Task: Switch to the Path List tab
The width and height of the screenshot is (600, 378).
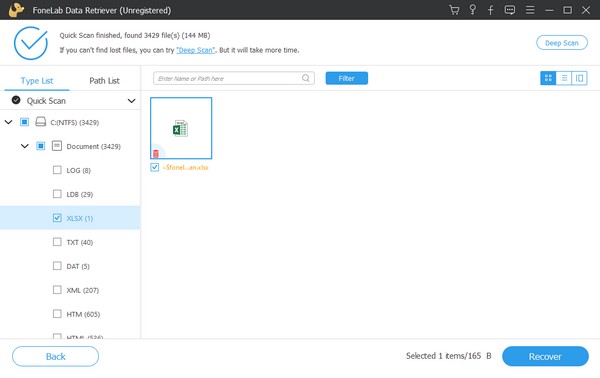Action: 104,80
